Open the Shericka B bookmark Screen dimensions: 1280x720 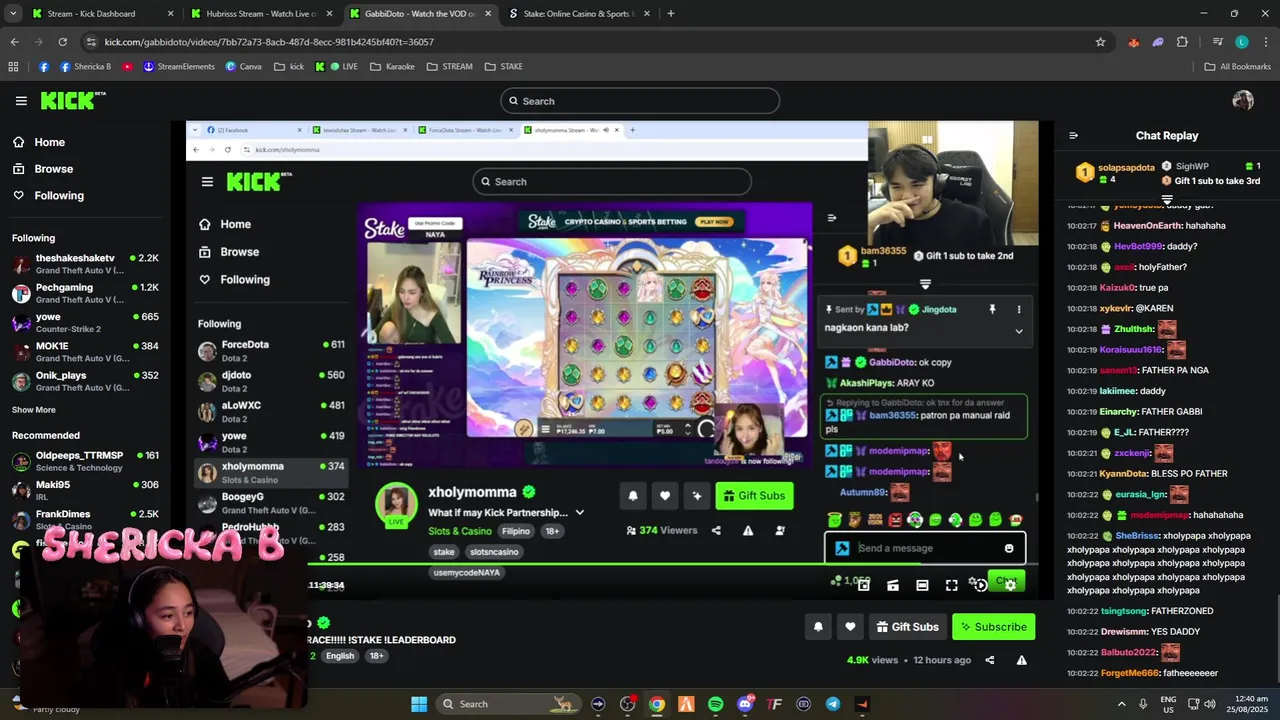pos(85,67)
